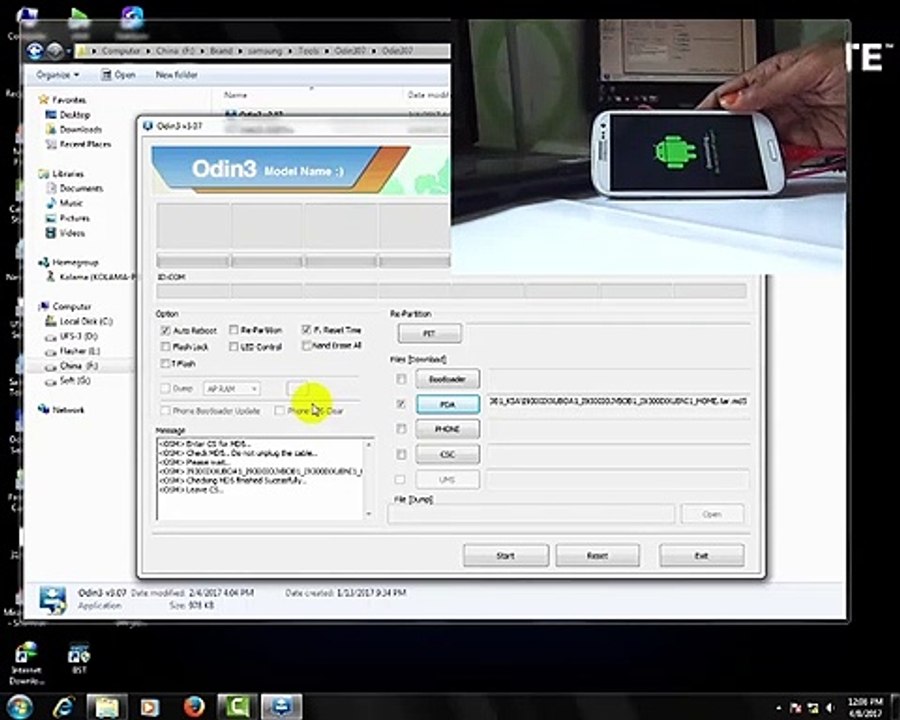Go forward in Explorer window navigation
Viewport: 900px width, 720px height.
click(x=55, y=51)
